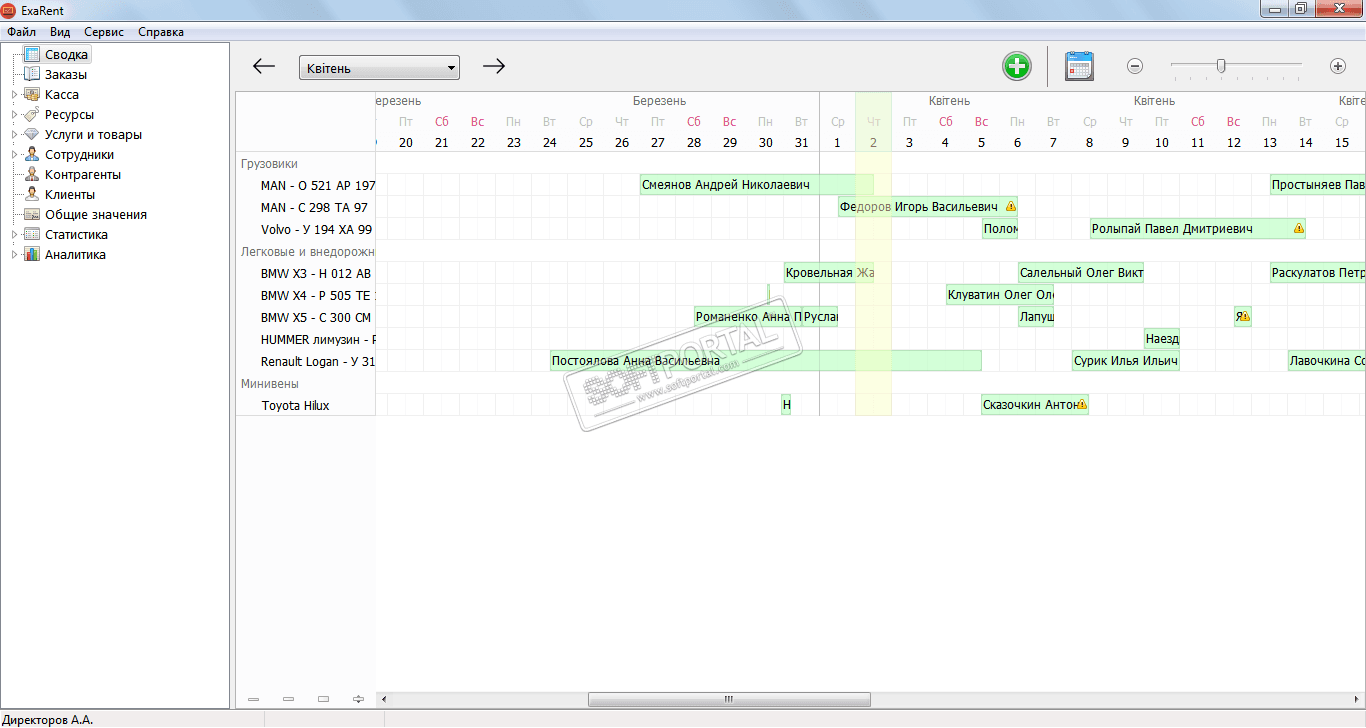Go to next period with right arrow
Image resolution: width=1366 pixels, height=728 pixels.
(494, 67)
